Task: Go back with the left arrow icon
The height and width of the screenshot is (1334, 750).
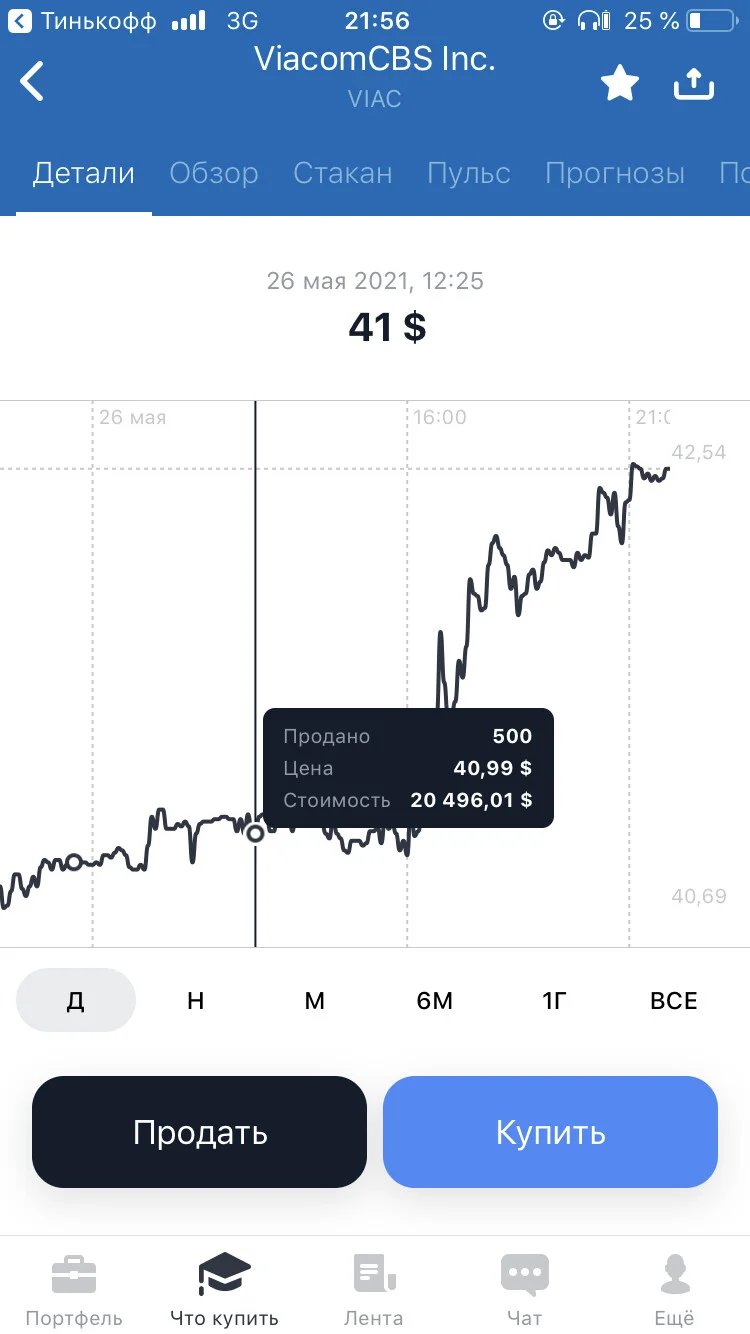Action: (x=32, y=81)
